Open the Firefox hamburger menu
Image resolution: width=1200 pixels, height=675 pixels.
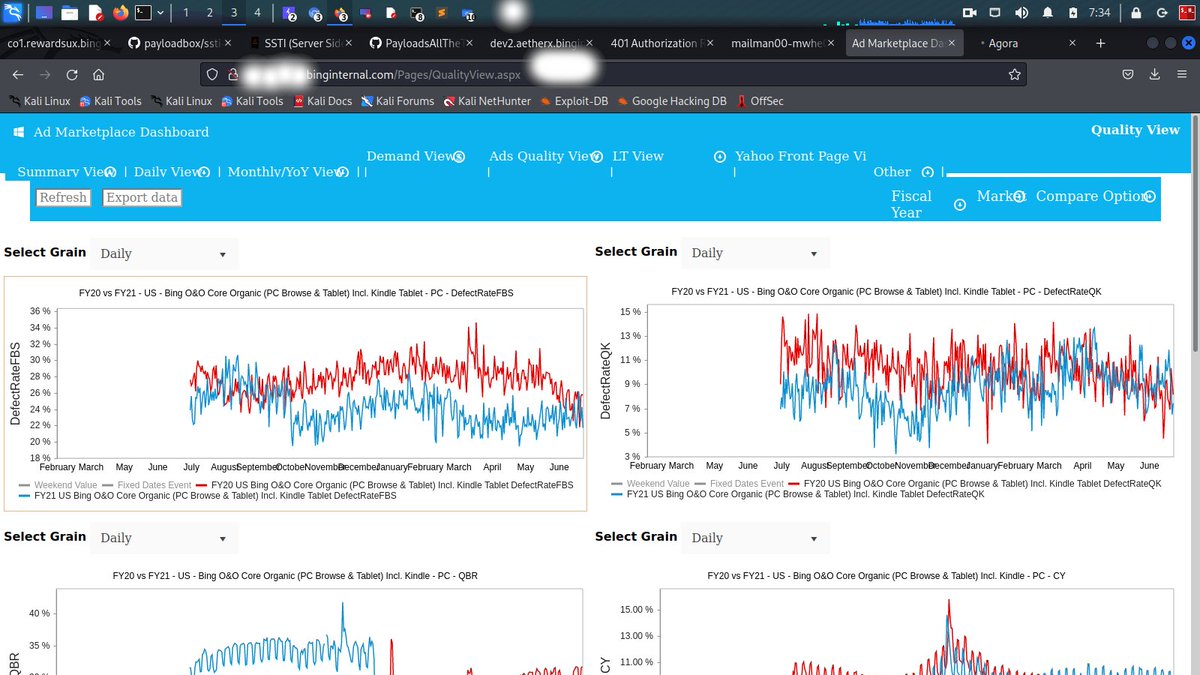(1181, 75)
